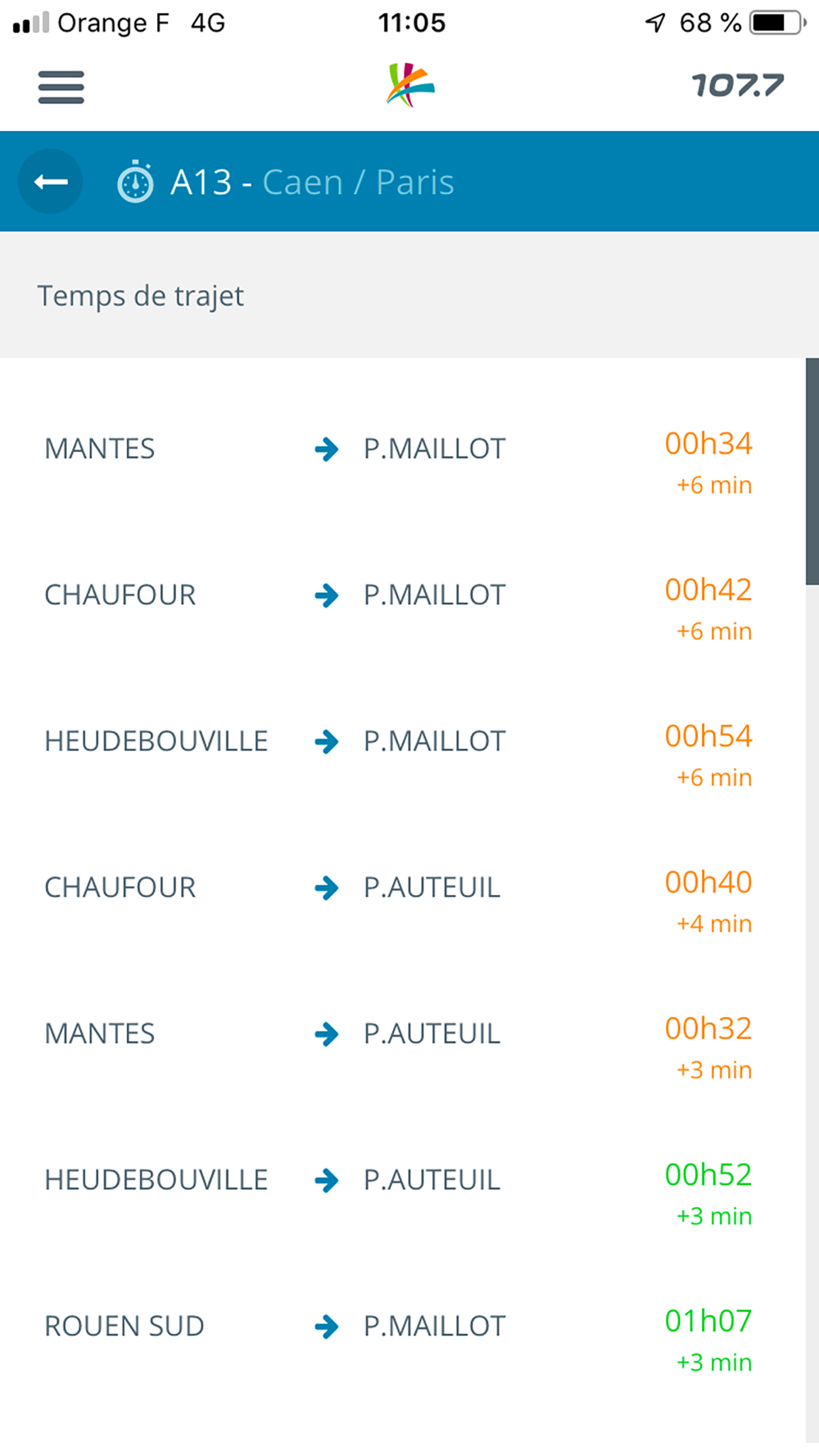Tap P.MAILLOT destination in Heudebouville row
The width and height of the screenshot is (819, 1456).
(x=434, y=741)
